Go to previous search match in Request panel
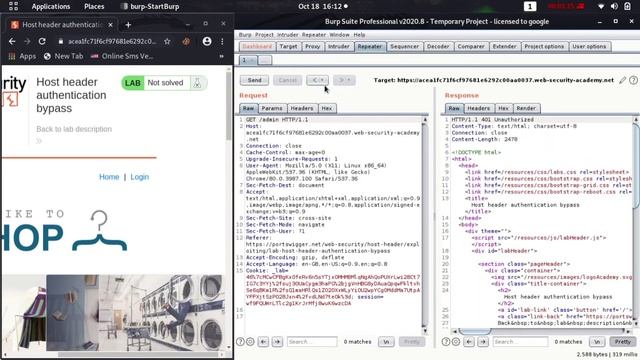The image size is (640, 360). [264, 342]
